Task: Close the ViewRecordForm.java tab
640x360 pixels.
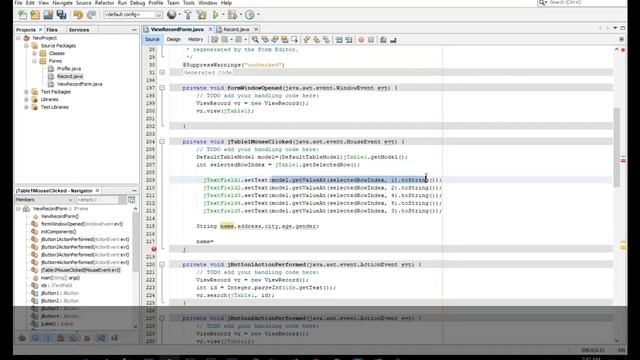Action: [x=211, y=29]
